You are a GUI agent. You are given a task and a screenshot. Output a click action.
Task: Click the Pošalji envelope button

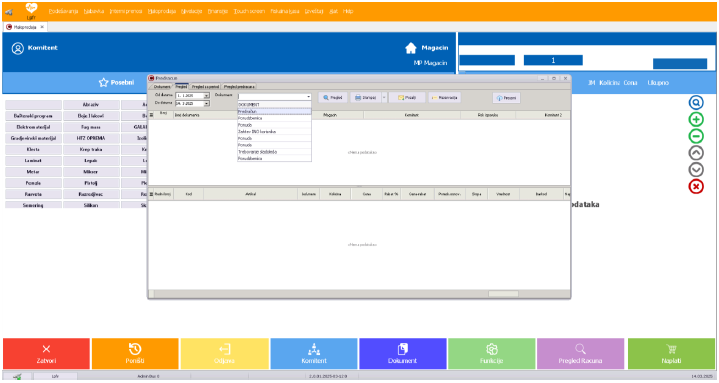tap(407, 98)
